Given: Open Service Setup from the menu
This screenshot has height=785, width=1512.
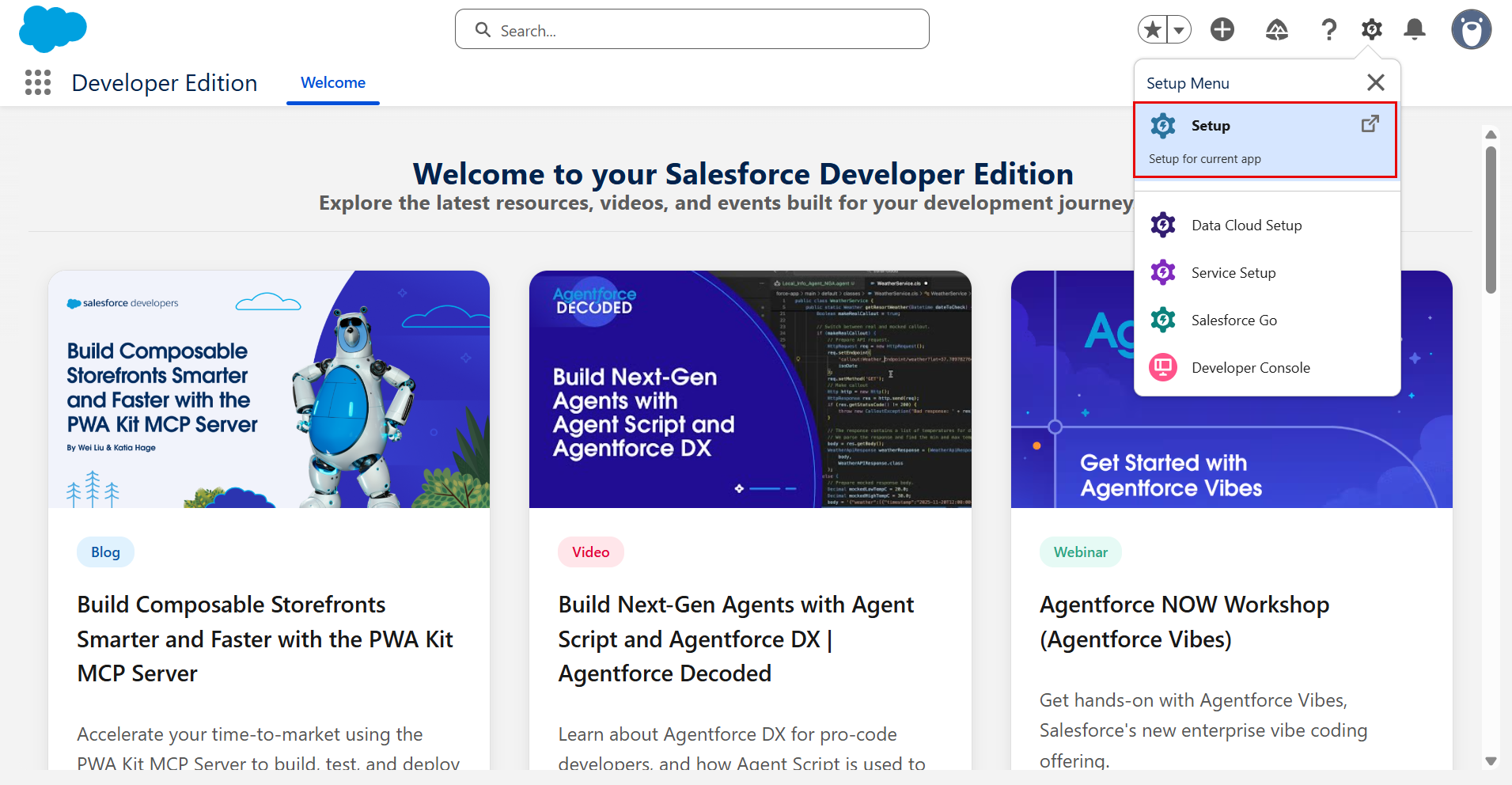Looking at the screenshot, I should pyautogui.click(x=1233, y=273).
